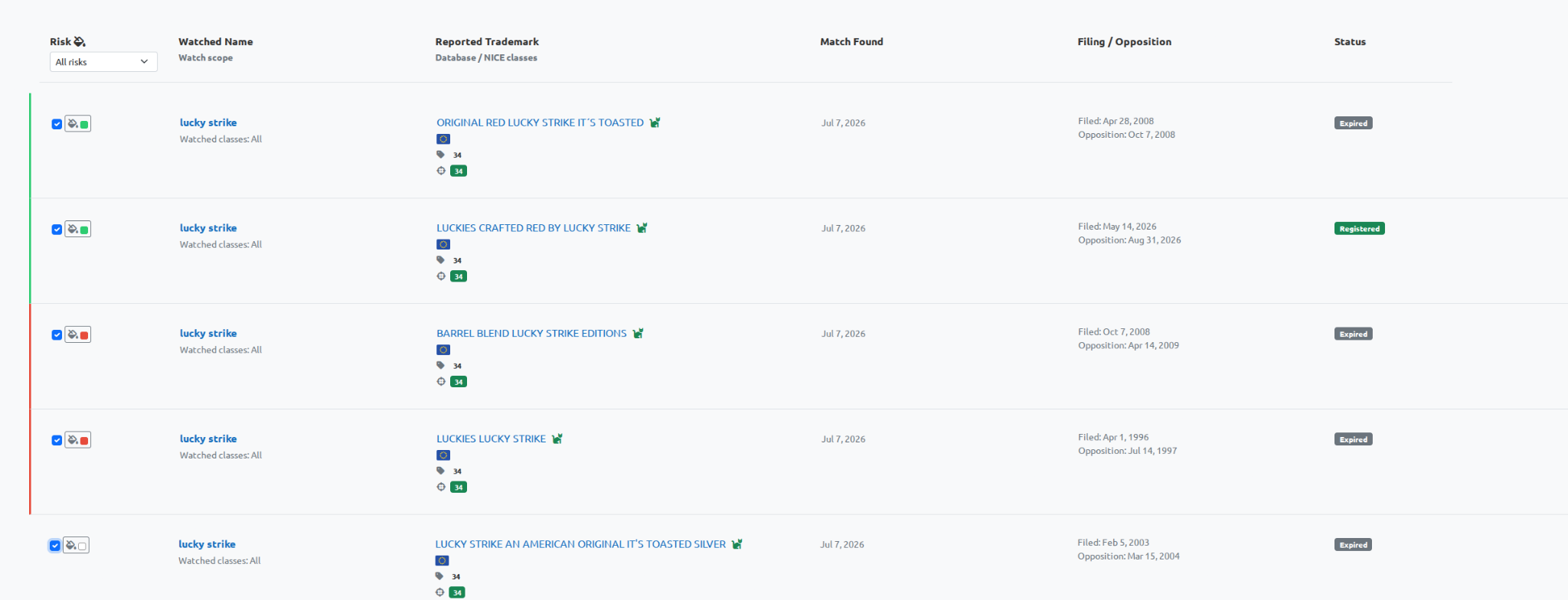Open red risk color picker for BARREL BLEND row
The height and width of the screenshot is (600, 1568).
tap(78, 334)
